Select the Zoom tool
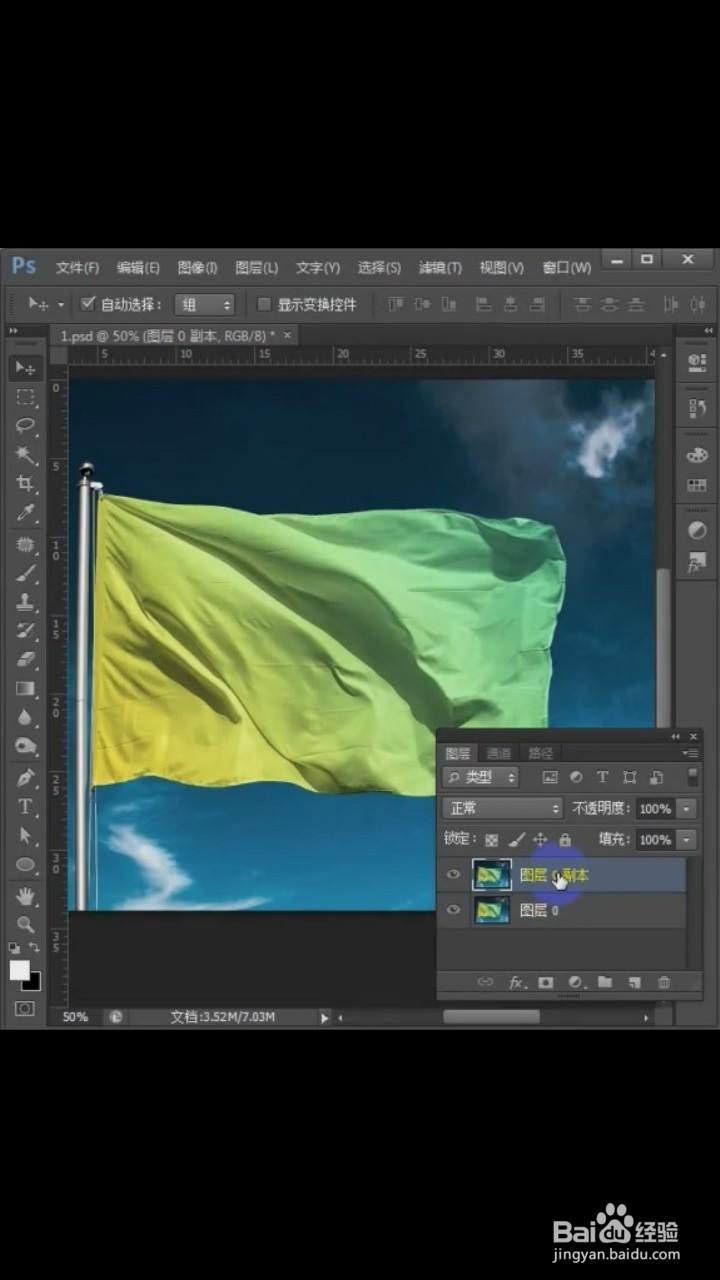720x1280 pixels. point(25,924)
